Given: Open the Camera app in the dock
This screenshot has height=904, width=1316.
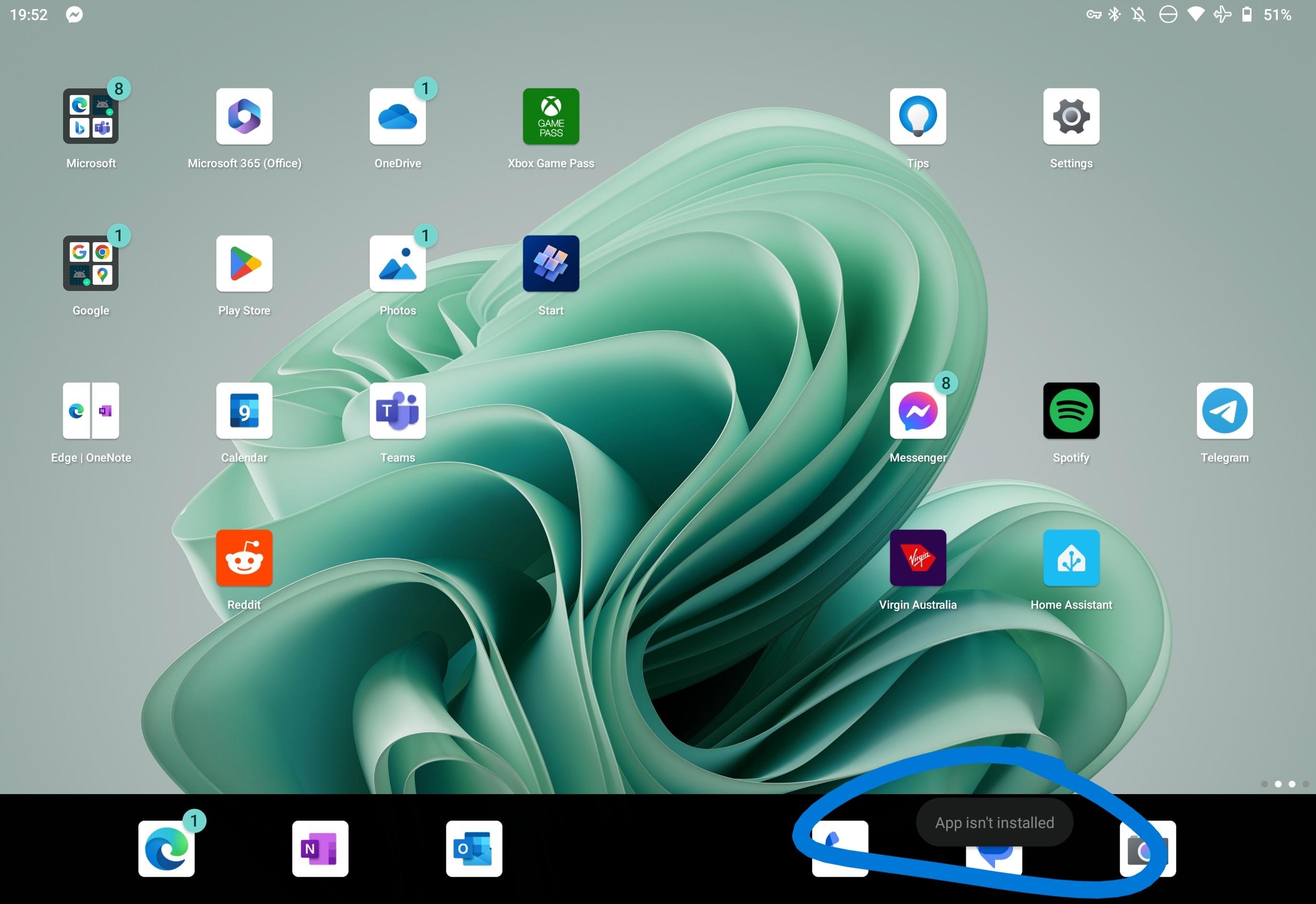Looking at the screenshot, I should pyautogui.click(x=1147, y=849).
